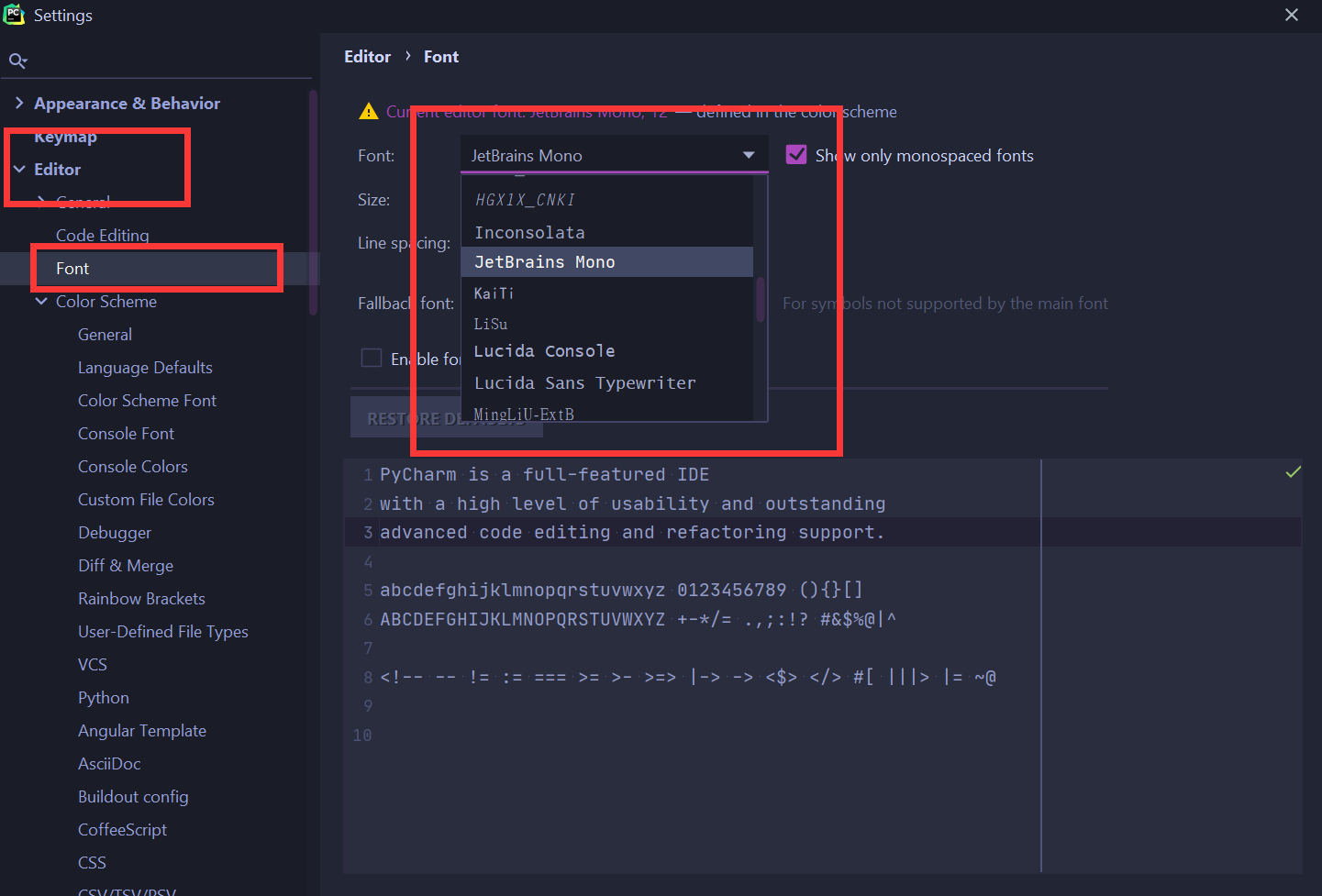Open General under Color Scheme
Screen dimensions: 1322x896
tap(105, 334)
